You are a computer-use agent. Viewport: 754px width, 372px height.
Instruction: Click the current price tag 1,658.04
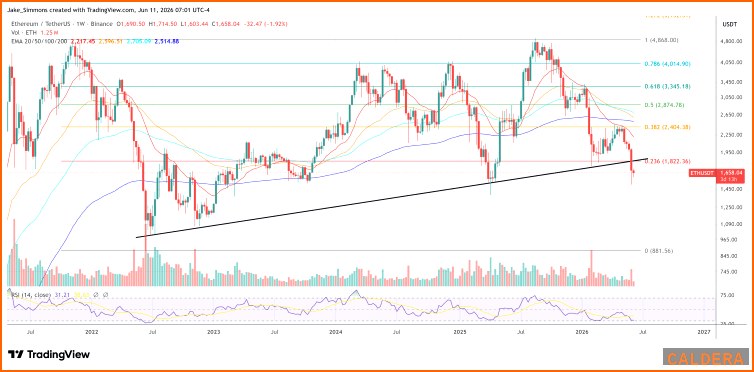[730, 172]
